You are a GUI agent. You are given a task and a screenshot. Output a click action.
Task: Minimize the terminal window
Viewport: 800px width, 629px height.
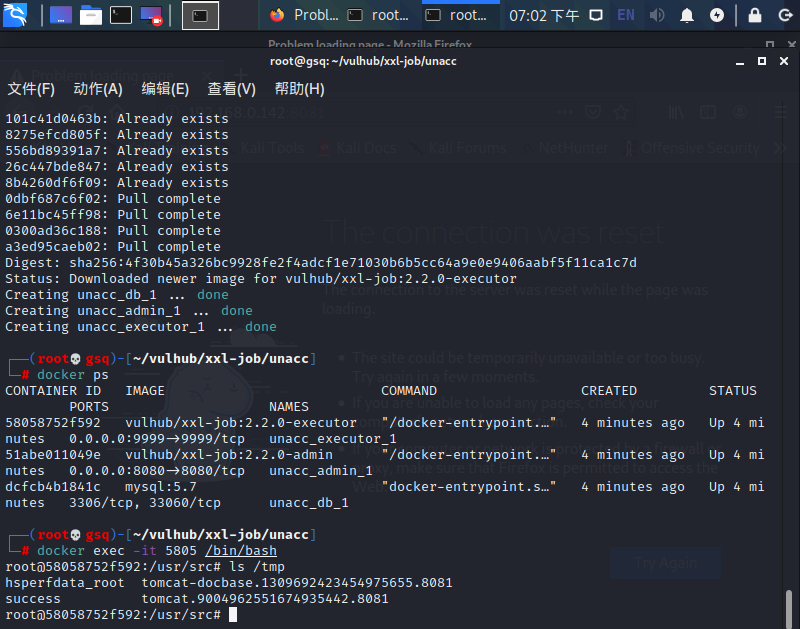click(x=740, y=62)
